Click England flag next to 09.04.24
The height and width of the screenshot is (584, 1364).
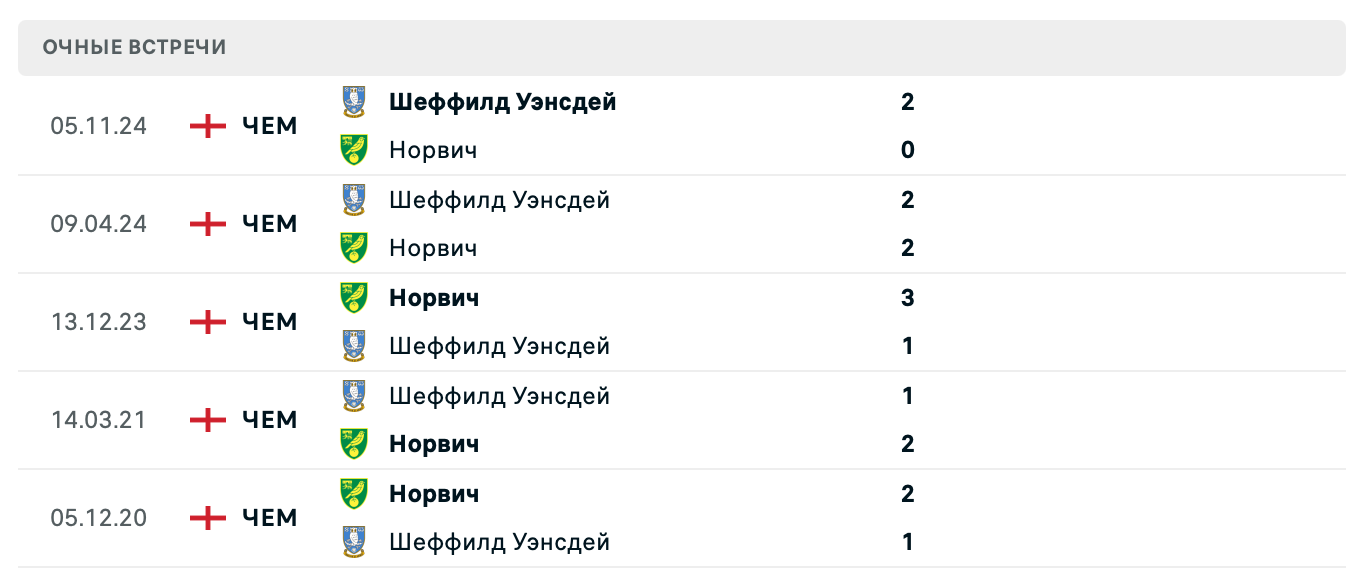(x=208, y=224)
